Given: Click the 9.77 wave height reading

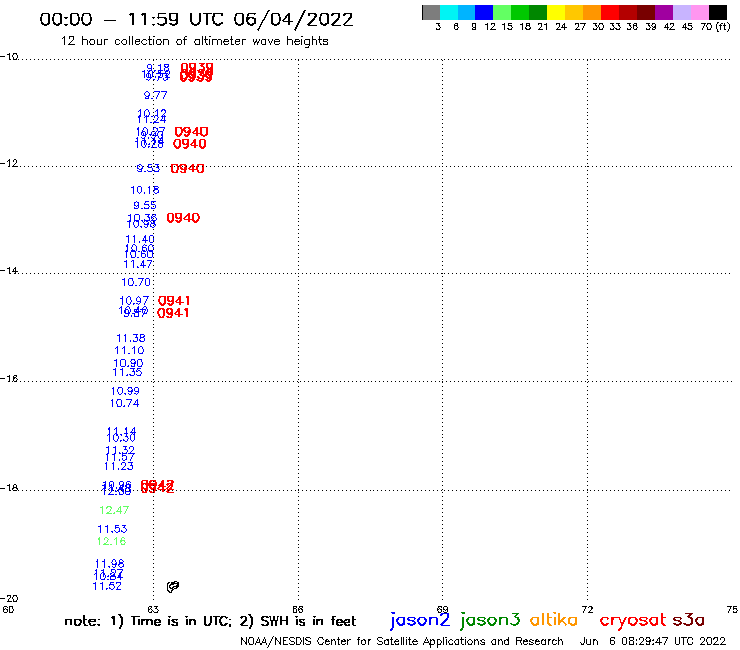Looking at the screenshot, I should point(156,95).
